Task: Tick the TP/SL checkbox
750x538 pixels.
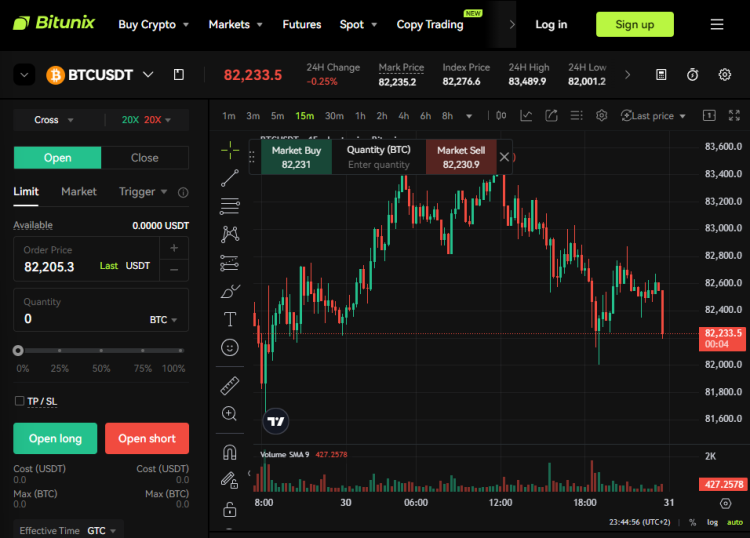Action: coord(19,401)
